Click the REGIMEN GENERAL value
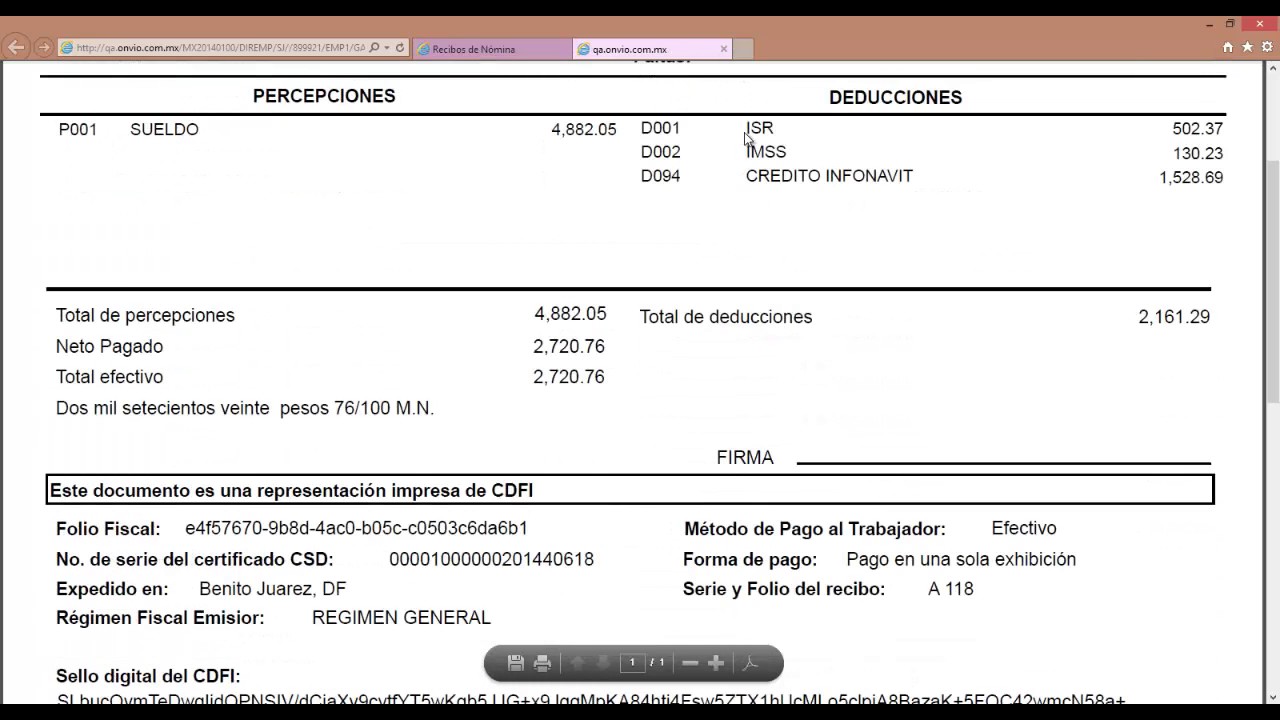The image size is (1280, 720). (x=401, y=618)
